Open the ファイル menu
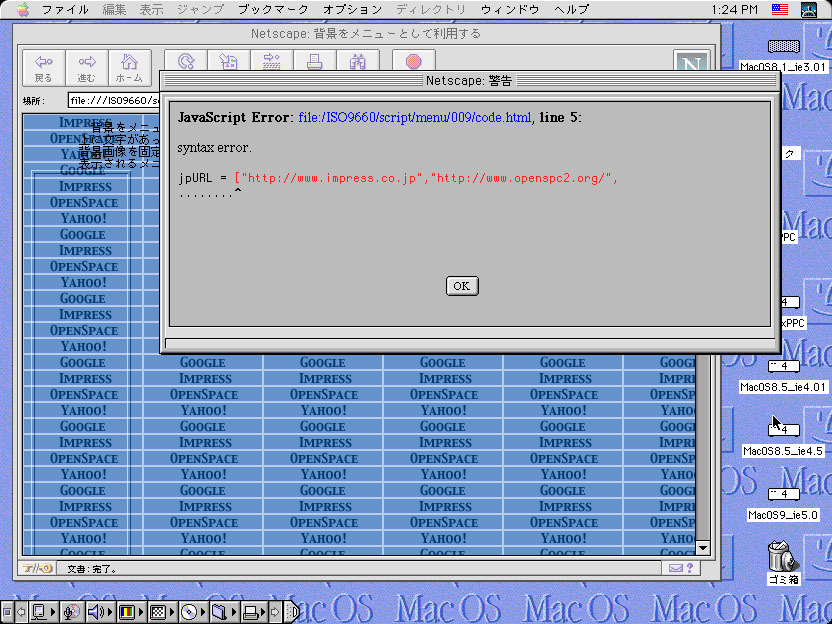The width and height of the screenshot is (832, 624). 65,10
